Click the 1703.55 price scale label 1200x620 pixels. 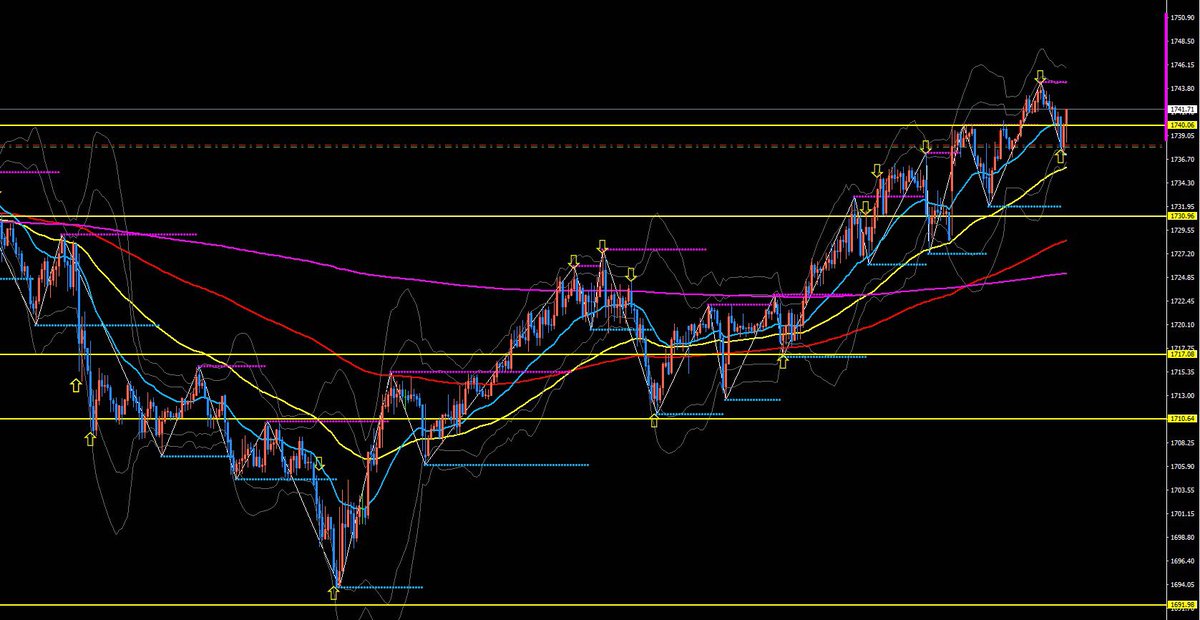[1183, 491]
